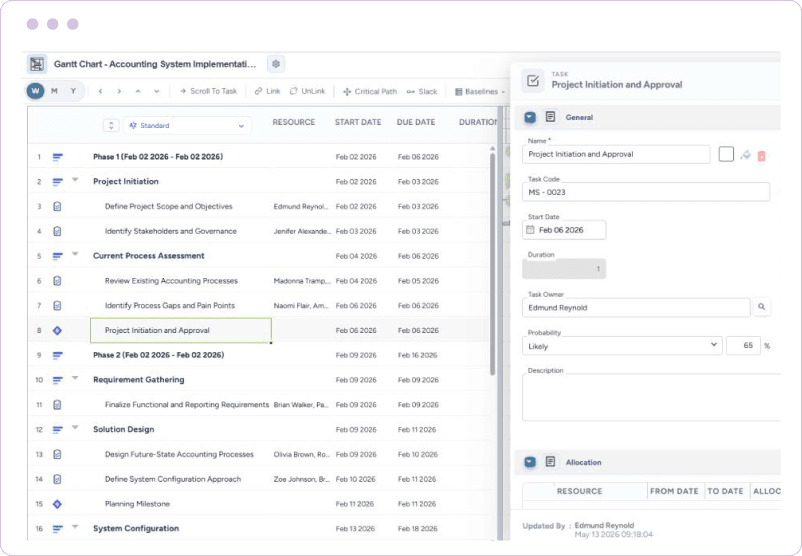Click the FROM DATE allocation column header
Viewport: 802px width, 556px height.
pyautogui.click(x=674, y=491)
